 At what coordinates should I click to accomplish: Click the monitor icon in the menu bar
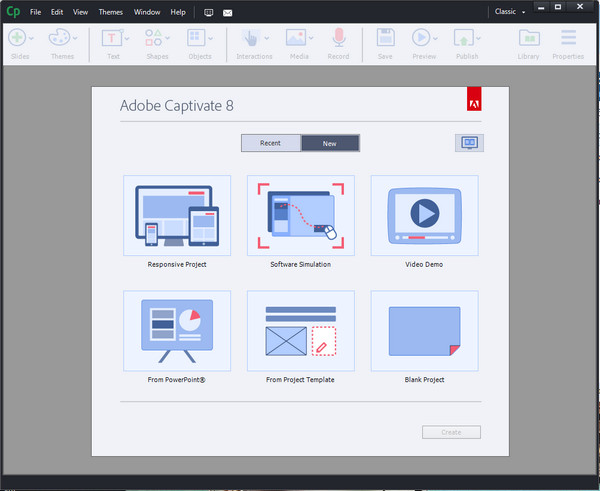pos(209,13)
